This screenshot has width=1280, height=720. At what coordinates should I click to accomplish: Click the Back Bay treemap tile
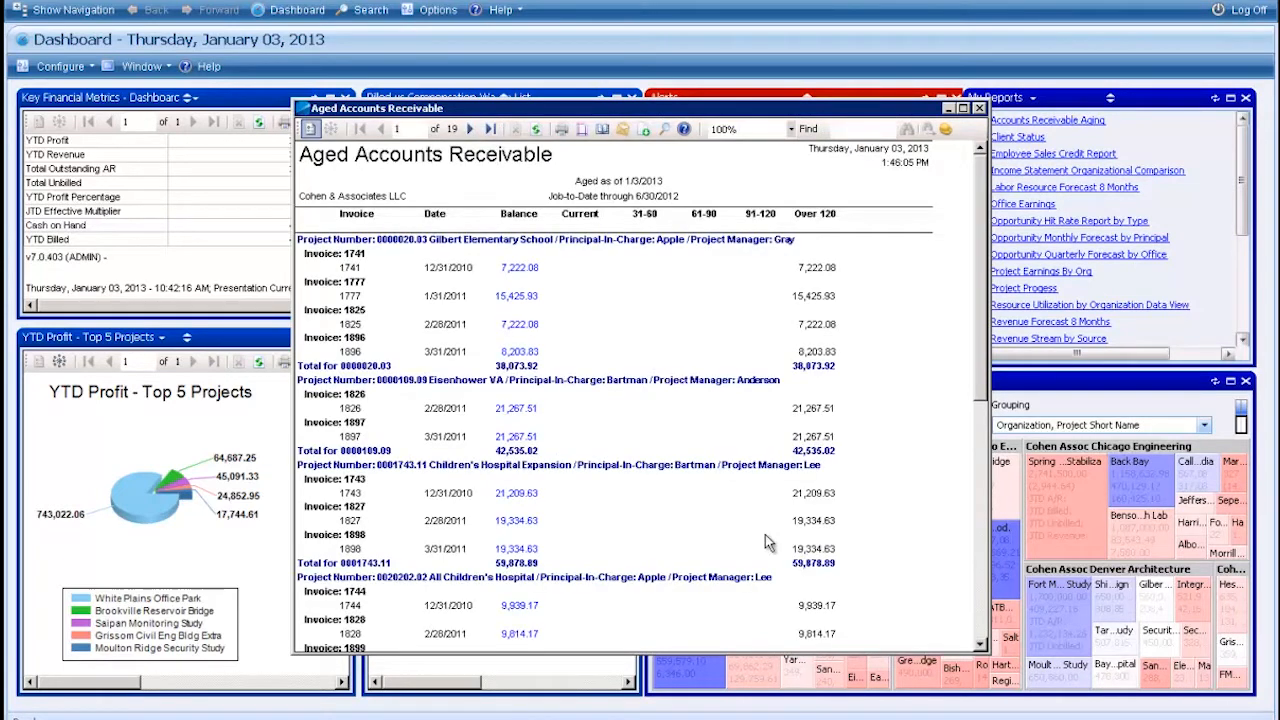click(1140, 479)
